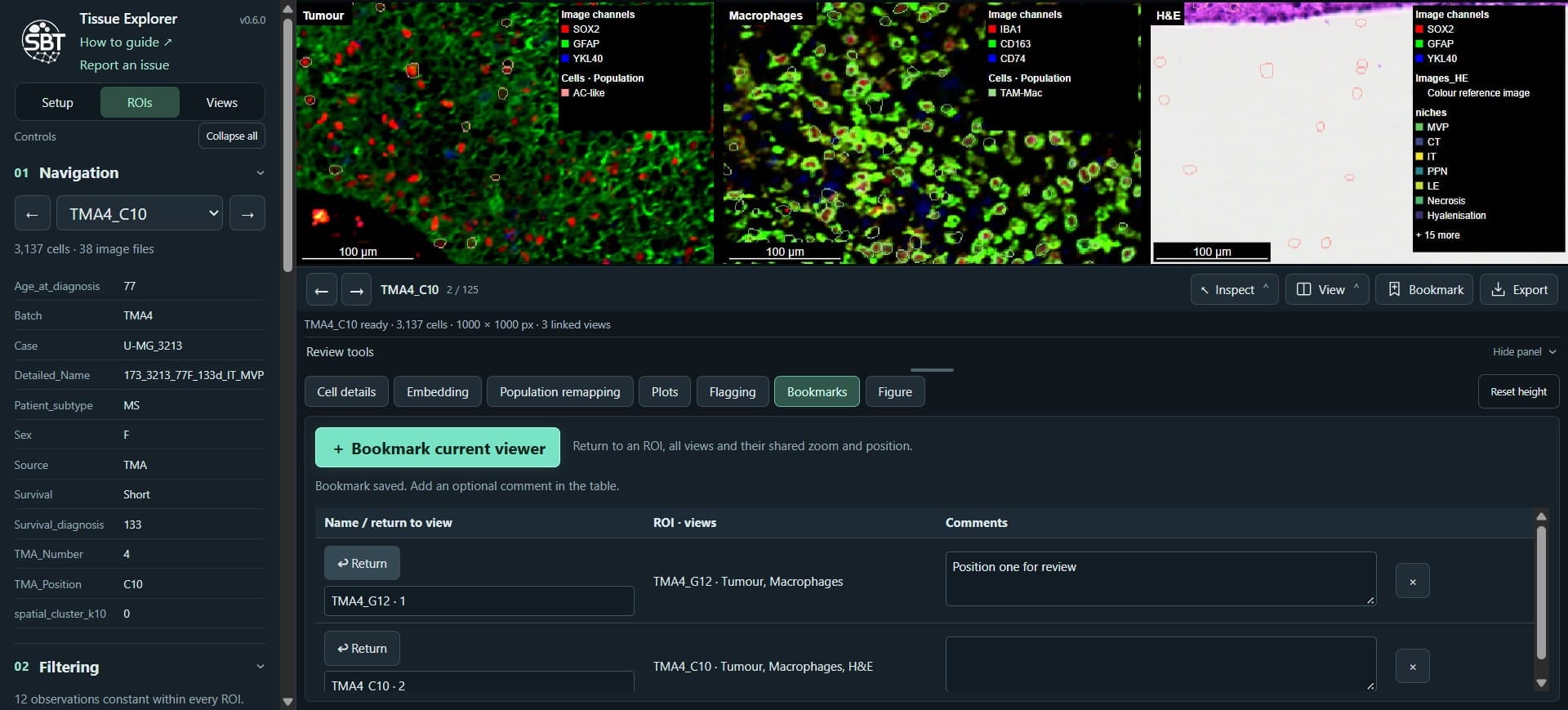Collapse the Filtering section
The height and width of the screenshot is (710, 1568).
pos(261,667)
